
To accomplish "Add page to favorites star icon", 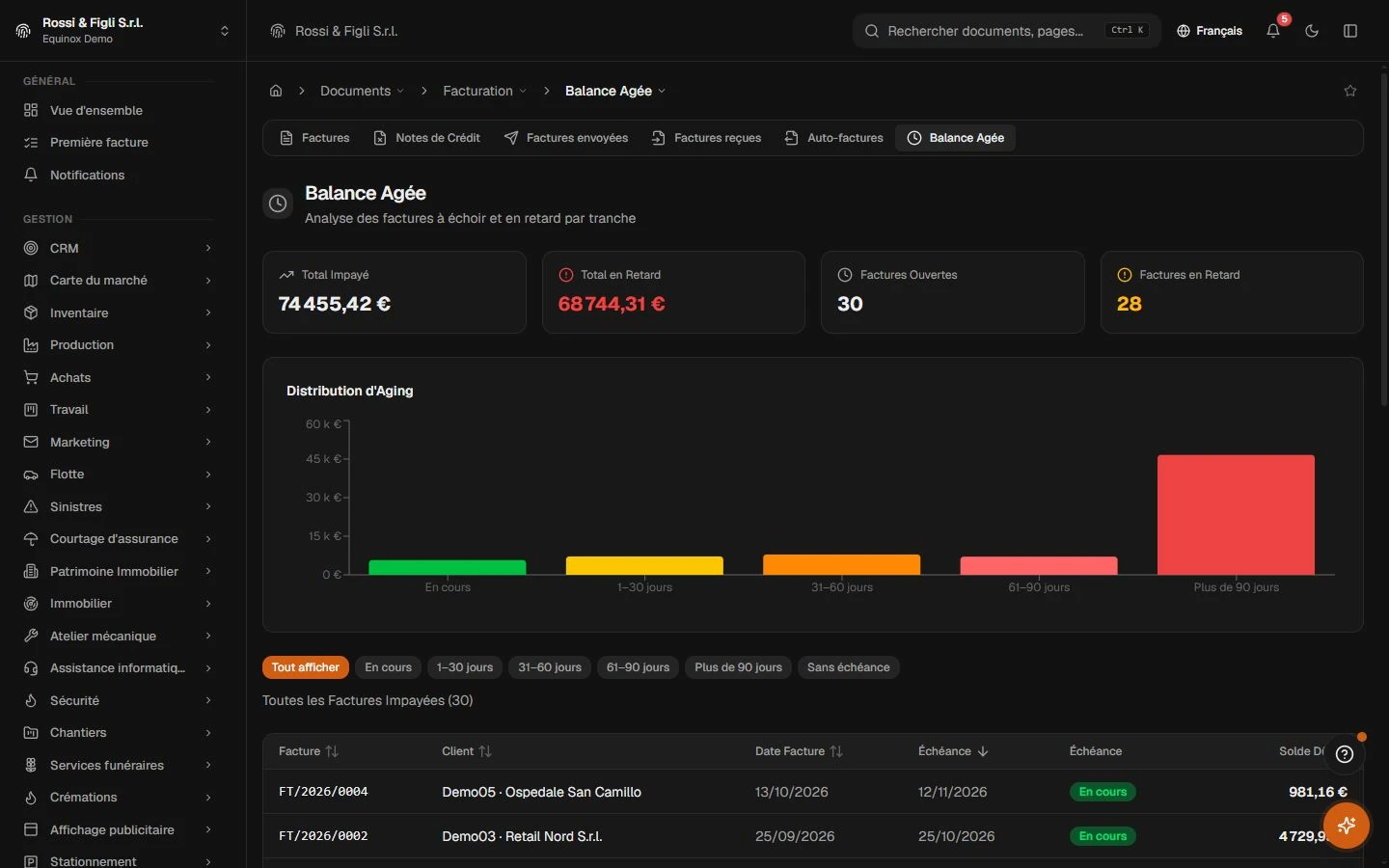I will (x=1350, y=91).
